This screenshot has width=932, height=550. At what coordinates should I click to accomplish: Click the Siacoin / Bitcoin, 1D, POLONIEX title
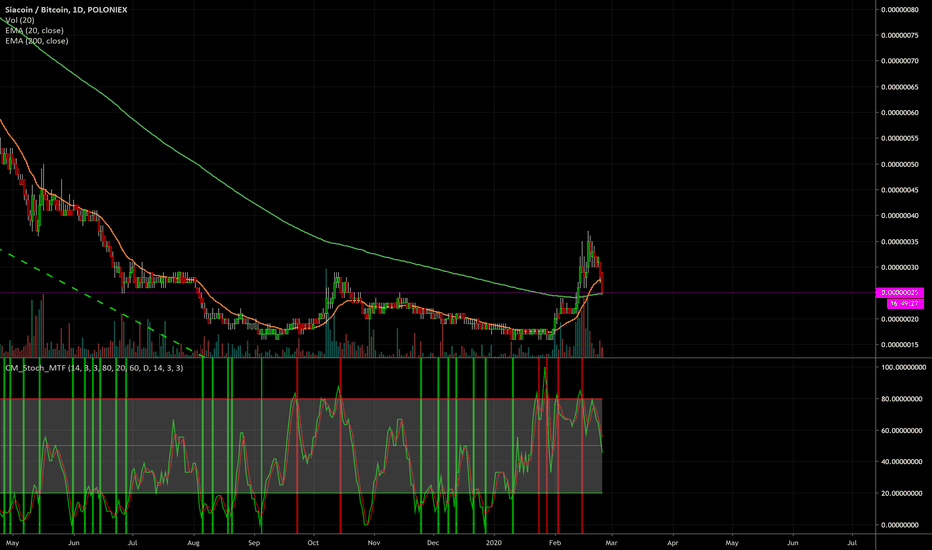point(66,10)
